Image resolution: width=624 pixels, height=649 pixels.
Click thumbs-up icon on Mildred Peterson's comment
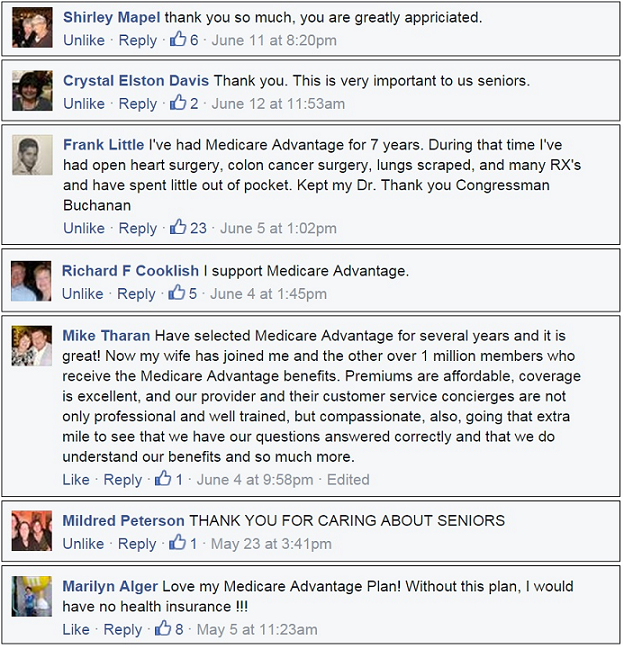point(179,543)
